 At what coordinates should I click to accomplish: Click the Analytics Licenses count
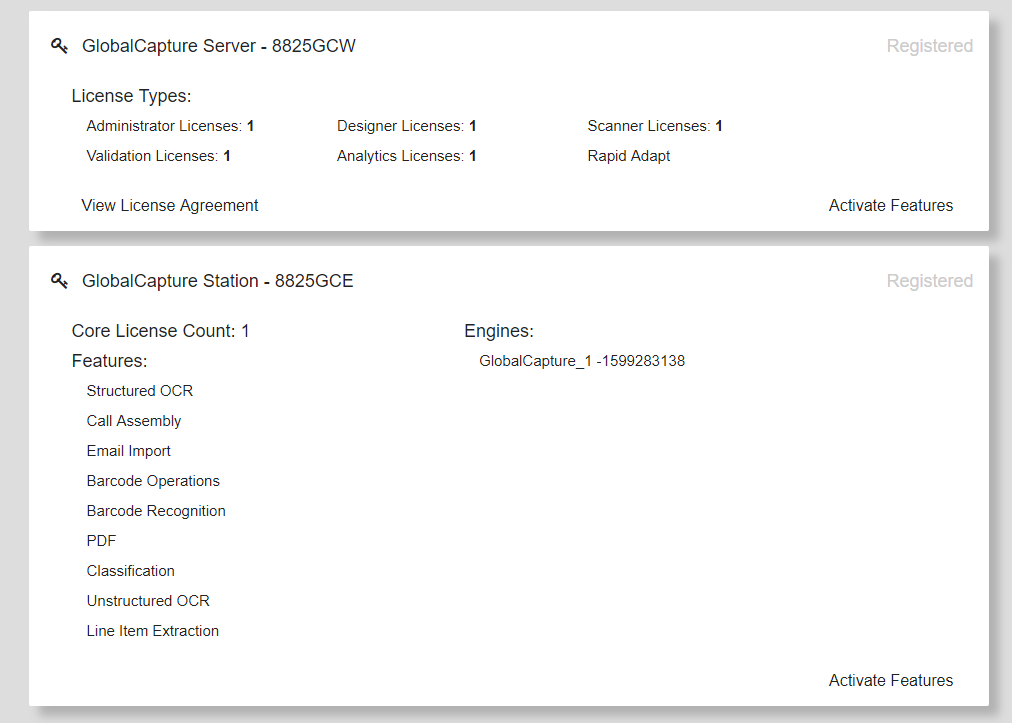coord(407,156)
